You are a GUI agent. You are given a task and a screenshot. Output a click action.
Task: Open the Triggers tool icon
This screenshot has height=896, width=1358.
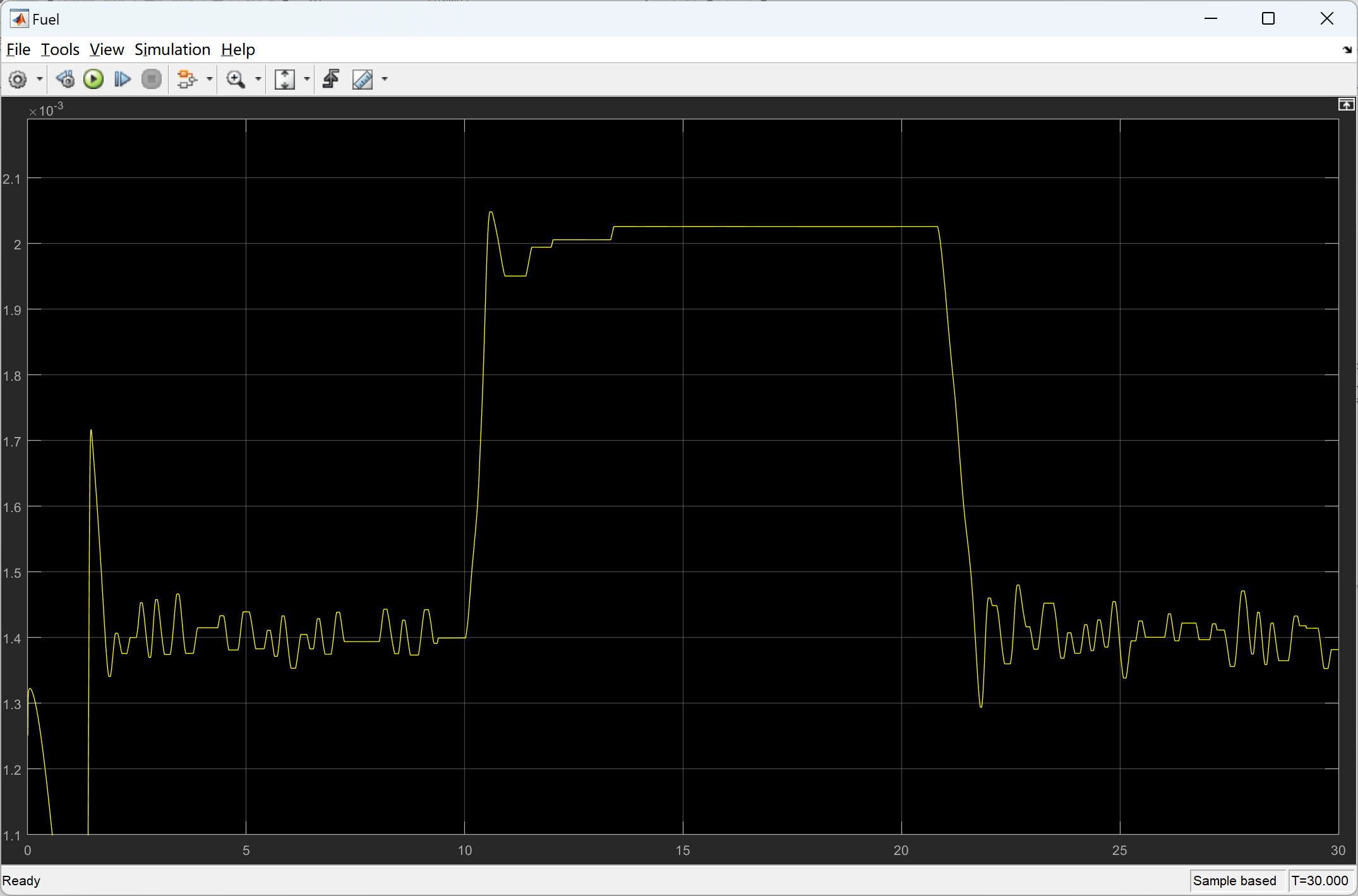click(331, 80)
